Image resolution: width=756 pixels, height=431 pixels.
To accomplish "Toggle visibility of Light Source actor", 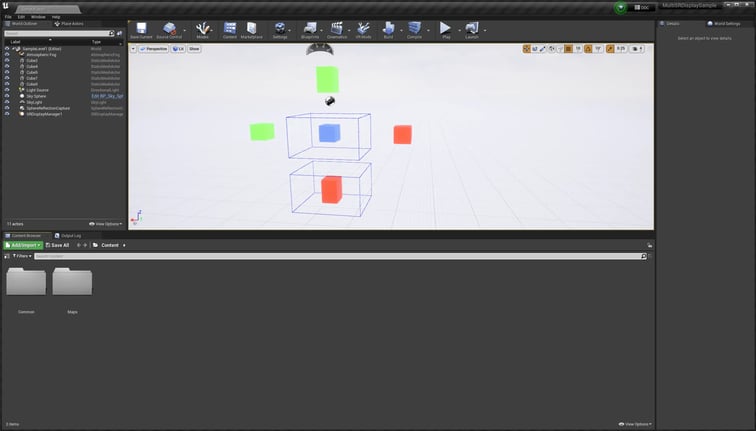I will coord(7,90).
